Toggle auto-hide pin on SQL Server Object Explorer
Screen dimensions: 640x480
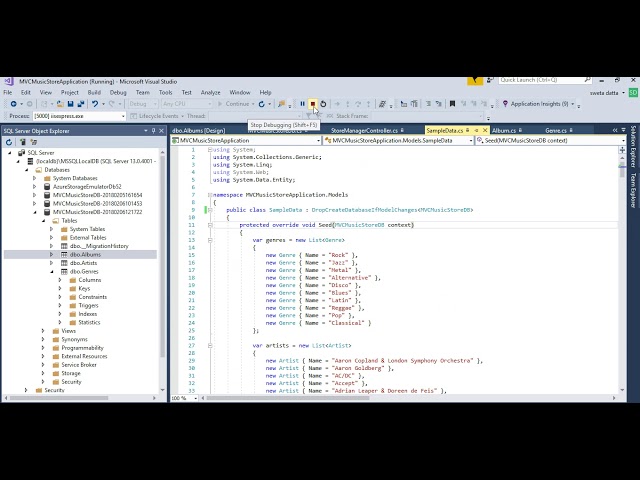point(152,130)
